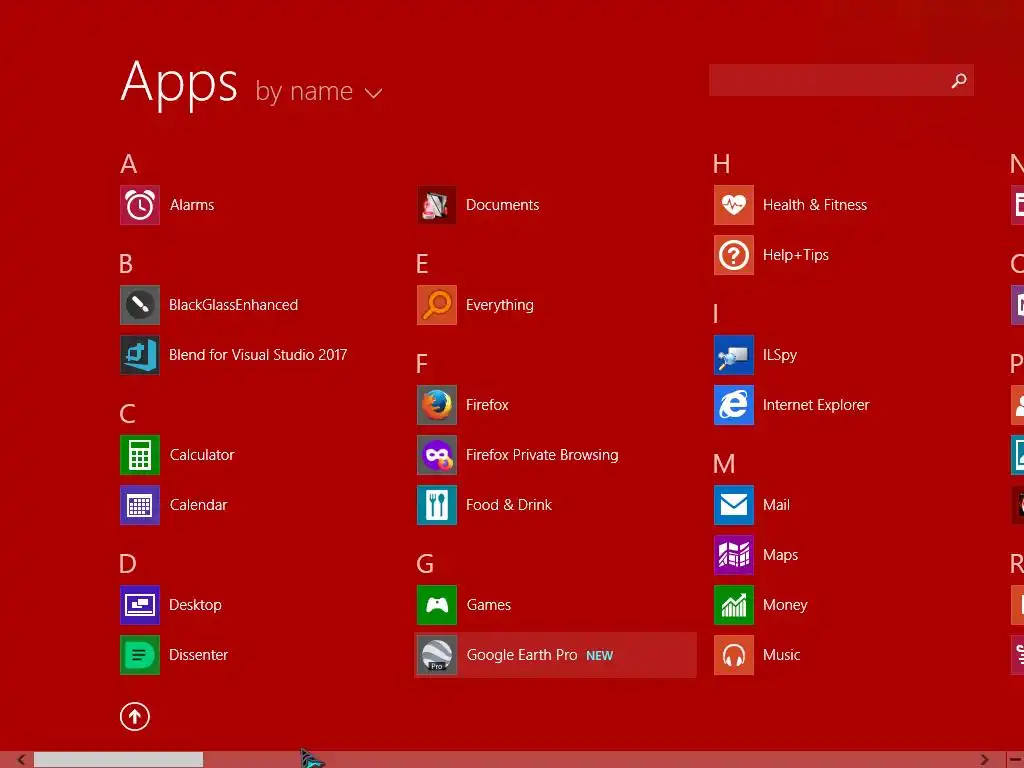Screen dimensions: 1024x768
Task: Click the NEW badge beside Google Earth Pro
Action: pos(600,656)
